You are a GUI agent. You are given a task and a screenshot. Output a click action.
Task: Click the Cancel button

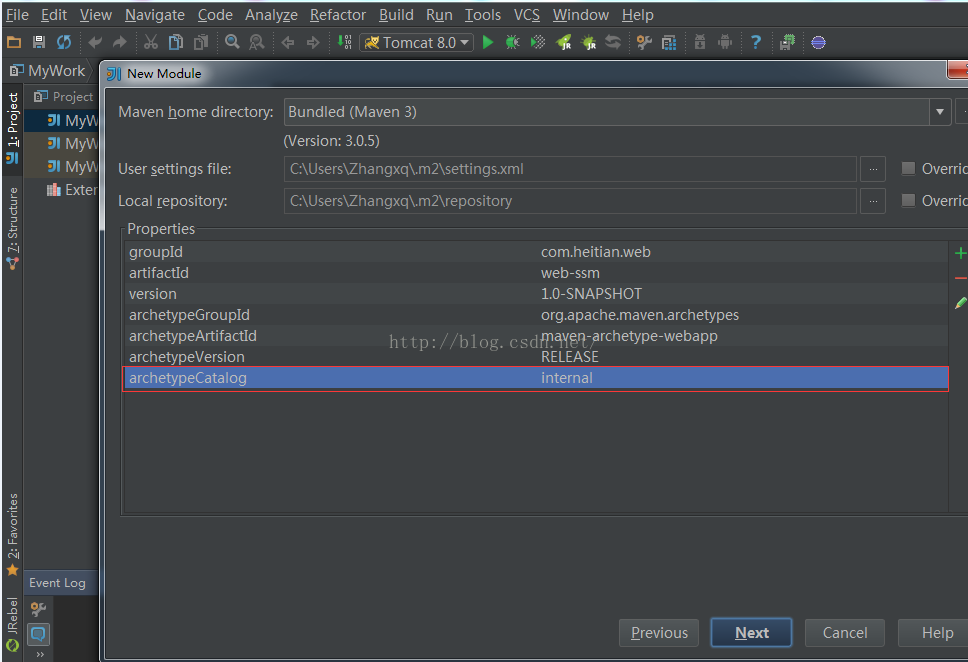click(x=845, y=633)
